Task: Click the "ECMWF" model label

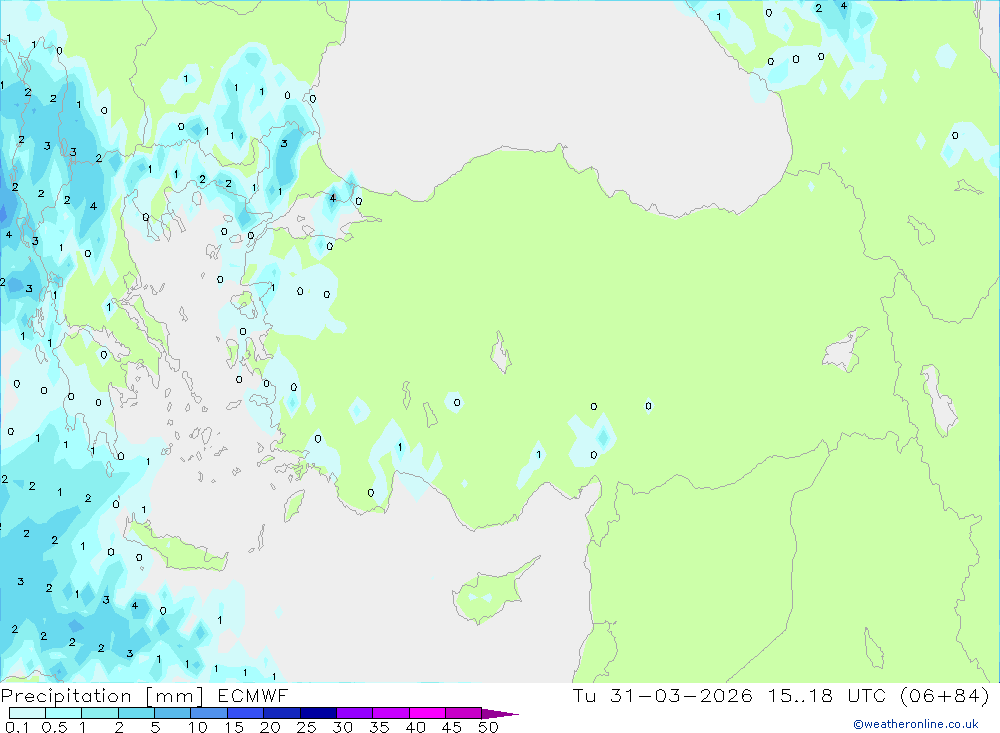Action: click(253, 695)
